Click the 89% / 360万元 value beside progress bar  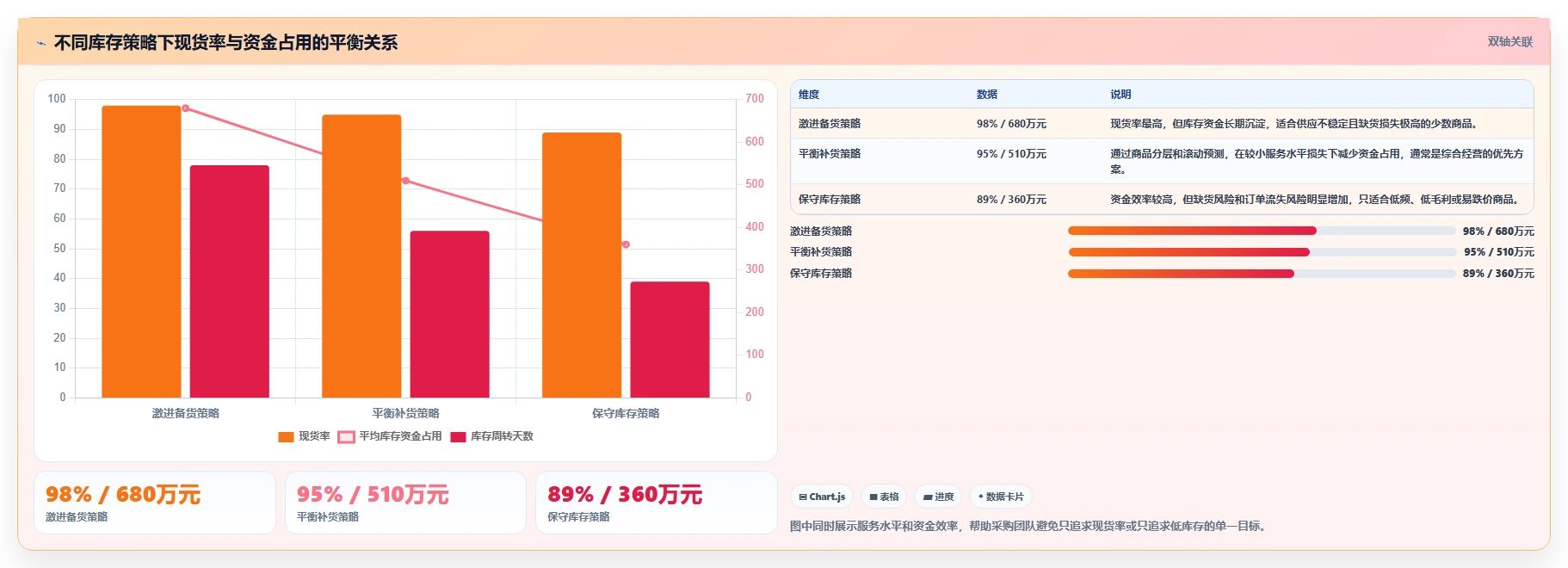[1498, 274]
